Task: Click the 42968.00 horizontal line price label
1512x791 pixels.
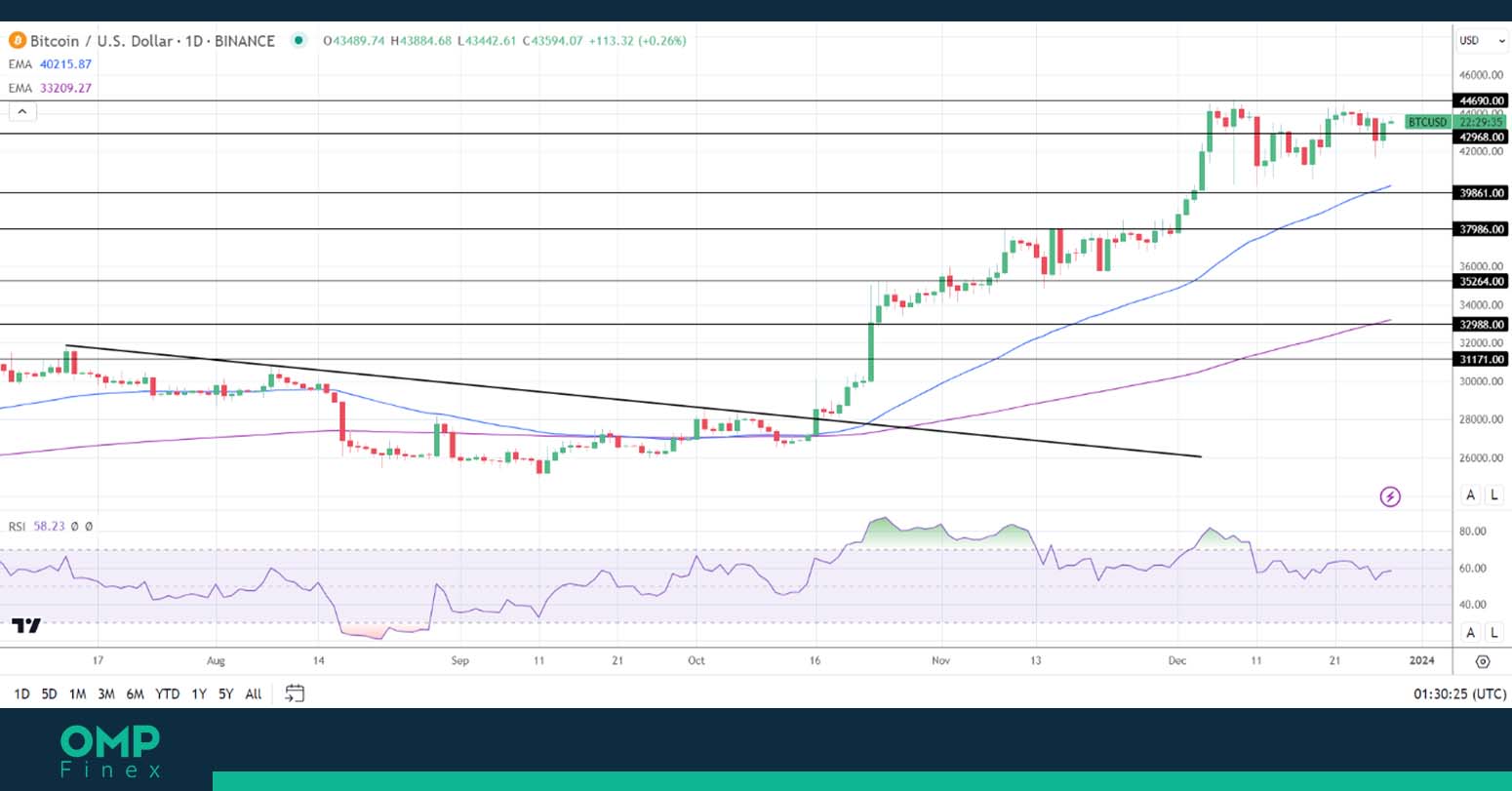Action: 1481,138
